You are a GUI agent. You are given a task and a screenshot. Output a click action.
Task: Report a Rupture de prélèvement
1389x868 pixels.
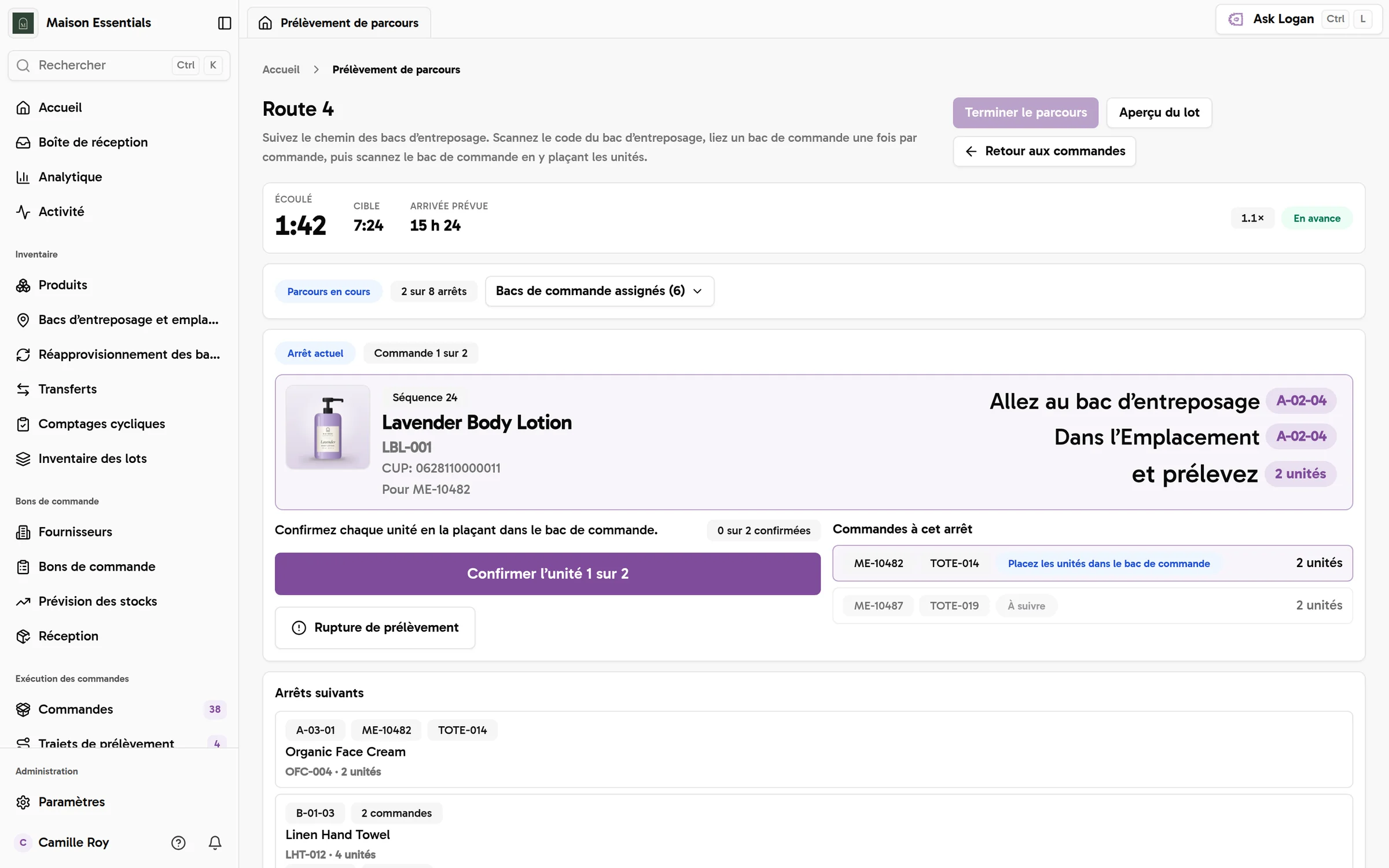coord(375,628)
